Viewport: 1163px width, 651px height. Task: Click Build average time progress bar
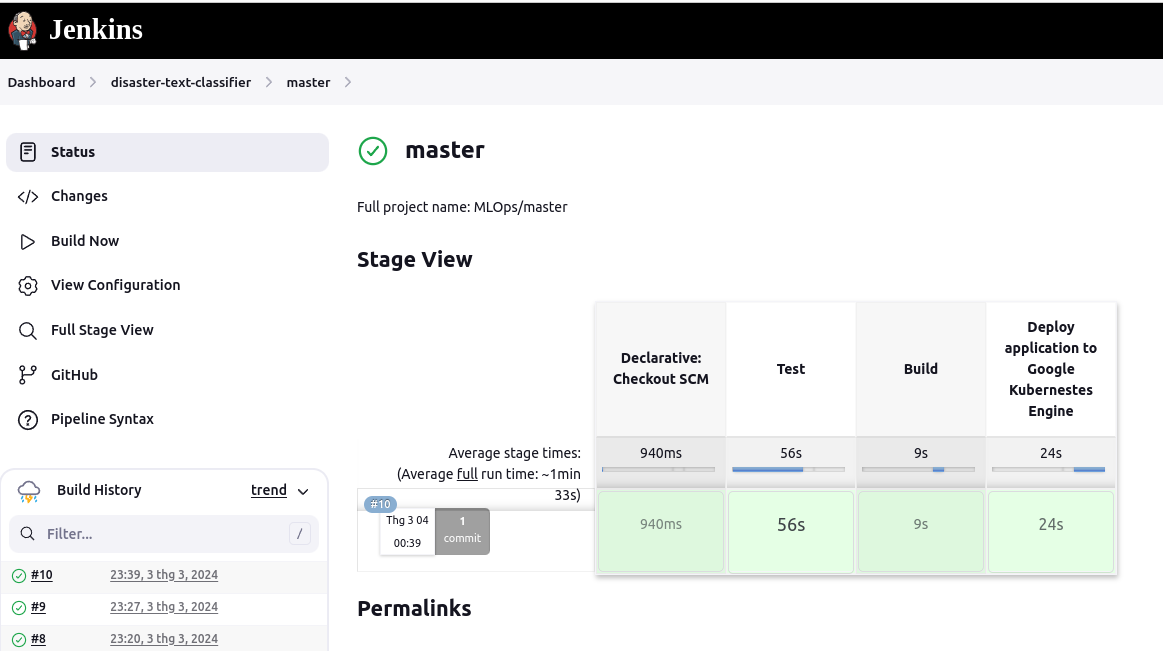tap(918, 469)
